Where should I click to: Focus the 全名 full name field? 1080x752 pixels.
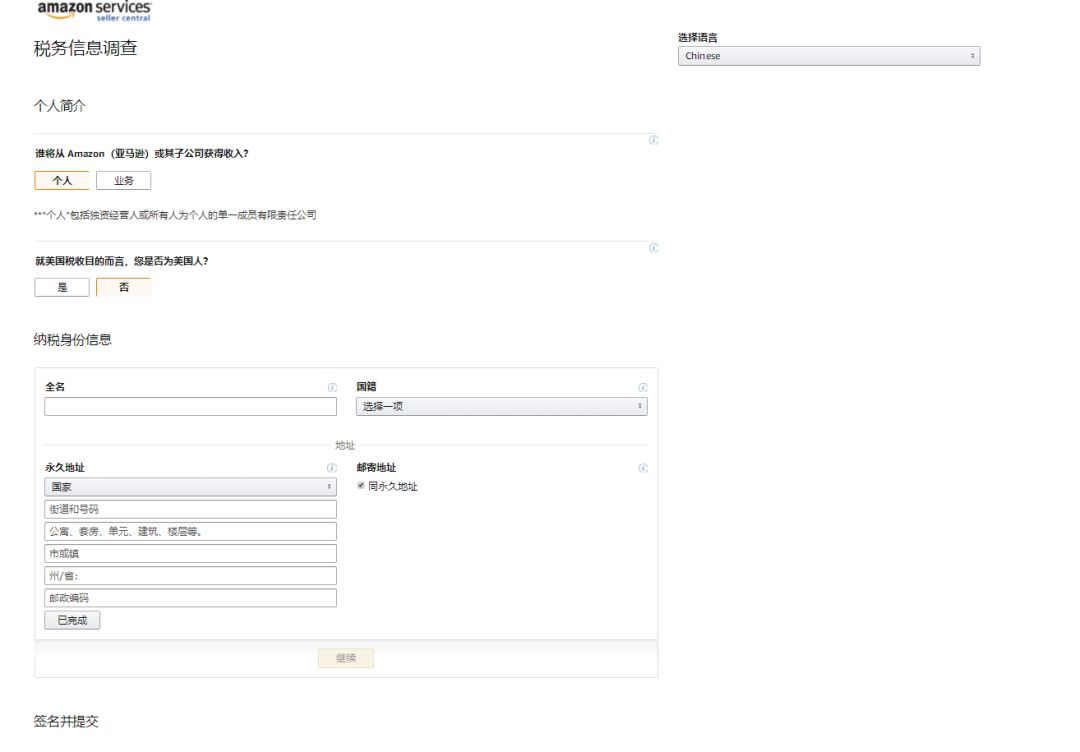tap(190, 406)
